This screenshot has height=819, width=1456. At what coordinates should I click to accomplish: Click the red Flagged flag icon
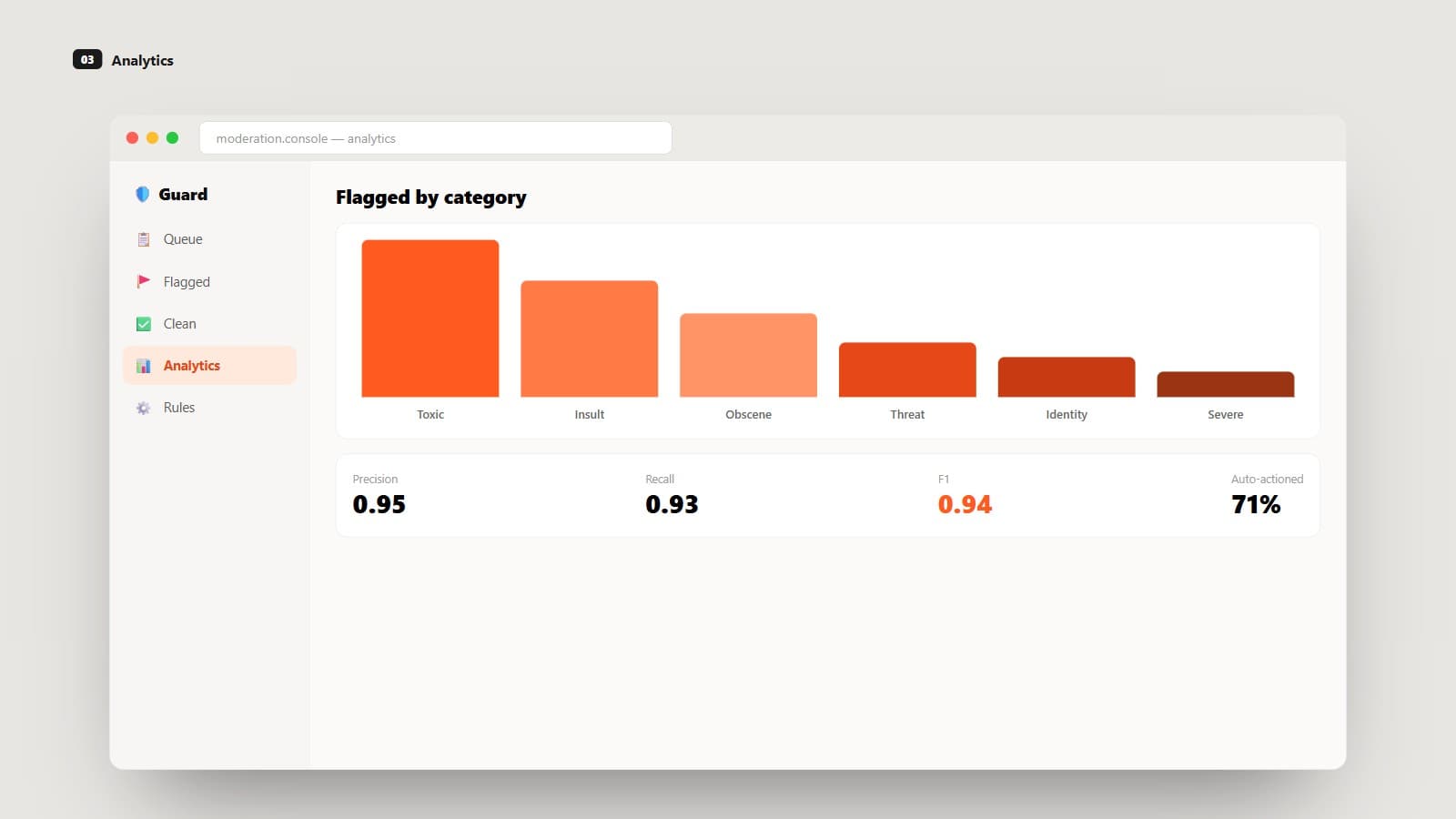[143, 281]
